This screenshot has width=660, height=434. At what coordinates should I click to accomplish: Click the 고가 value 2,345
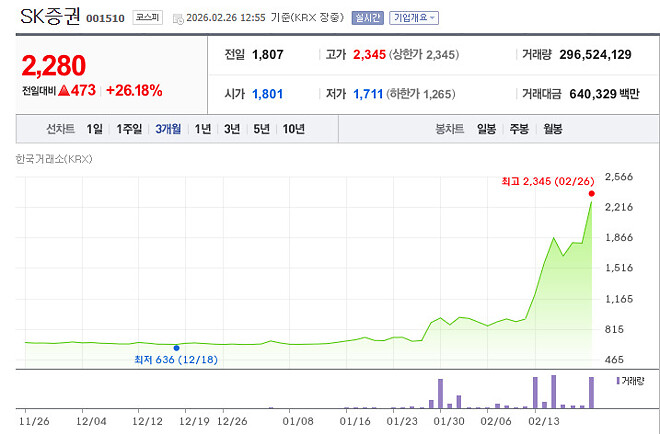(369, 55)
